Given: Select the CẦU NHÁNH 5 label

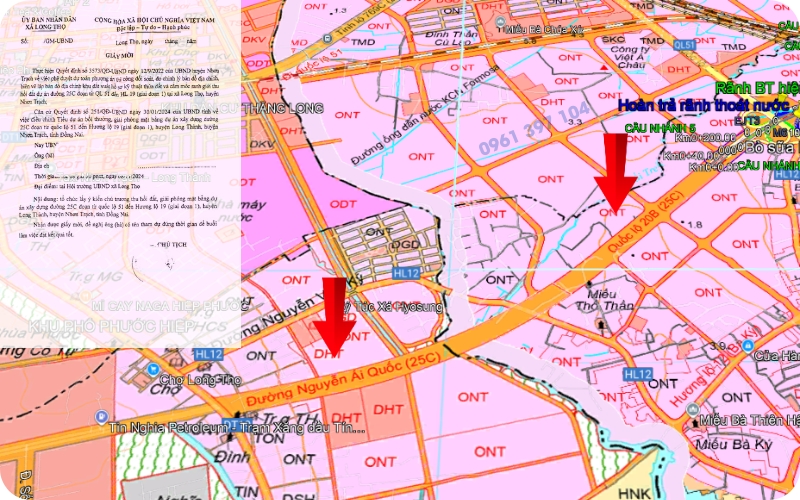Looking at the screenshot, I should click(659, 128).
